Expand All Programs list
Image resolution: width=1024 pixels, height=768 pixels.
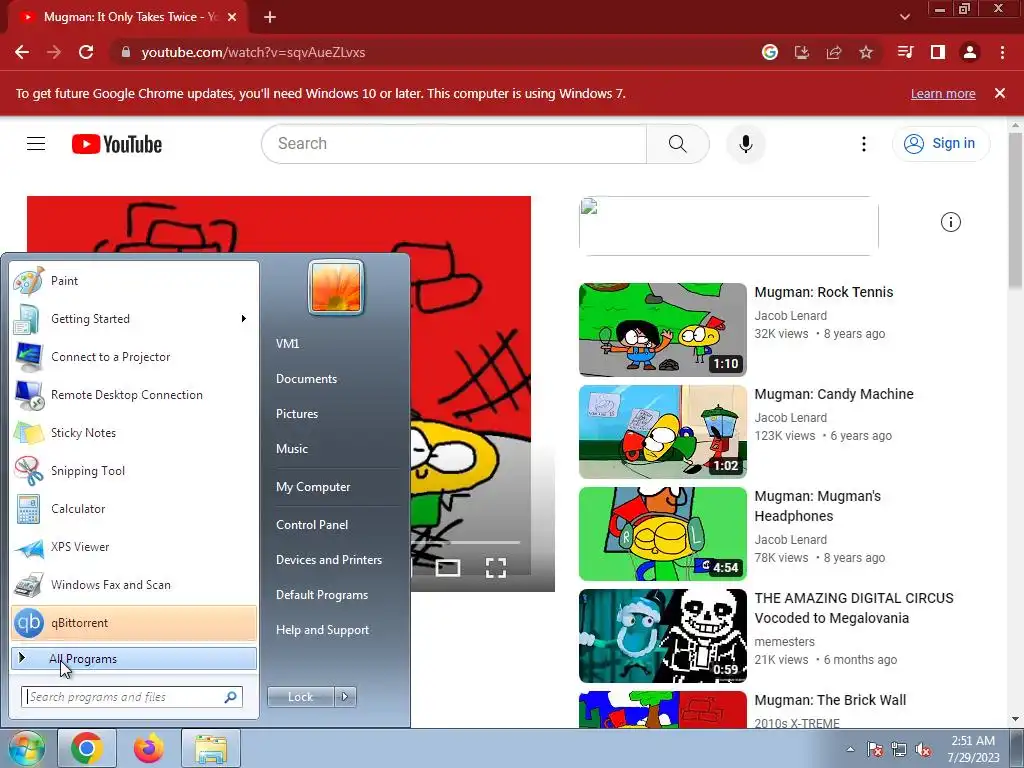(x=134, y=659)
